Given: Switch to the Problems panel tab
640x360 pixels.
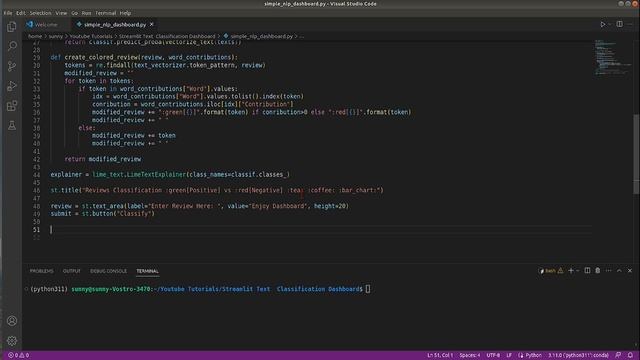Looking at the screenshot, I should coord(41,271).
